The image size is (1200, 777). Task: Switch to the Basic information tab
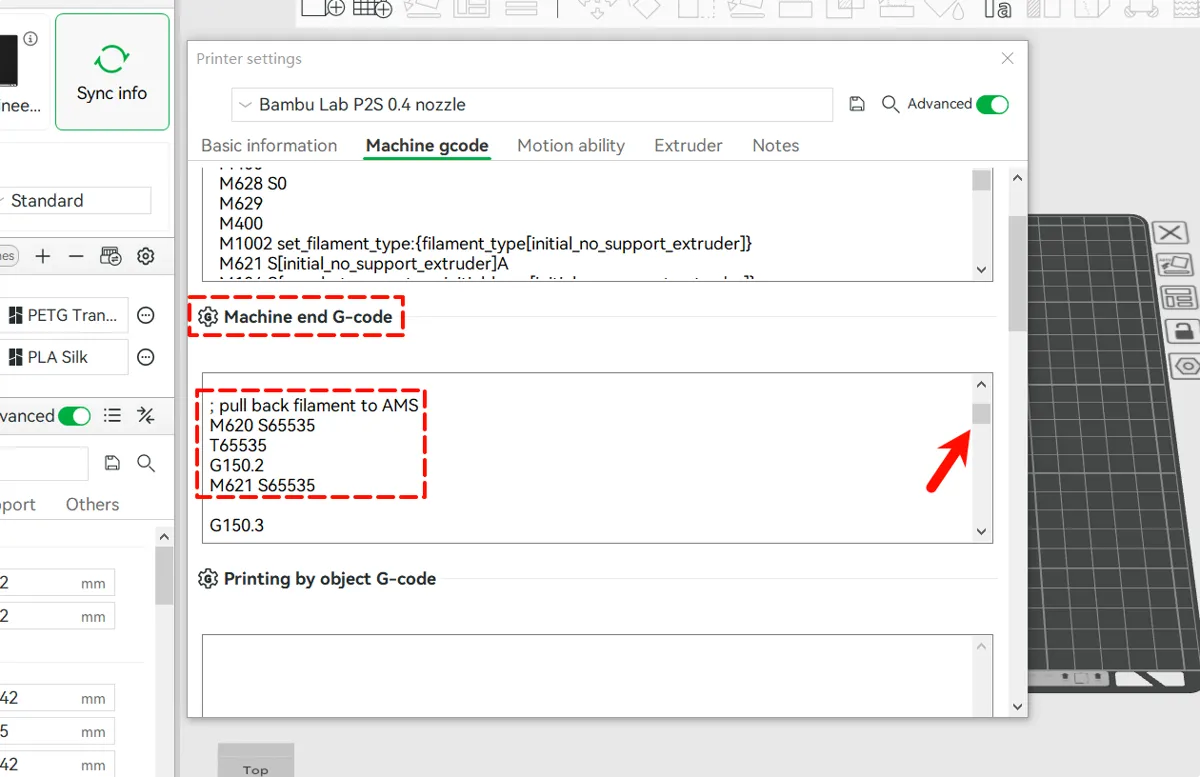pyautogui.click(x=269, y=145)
